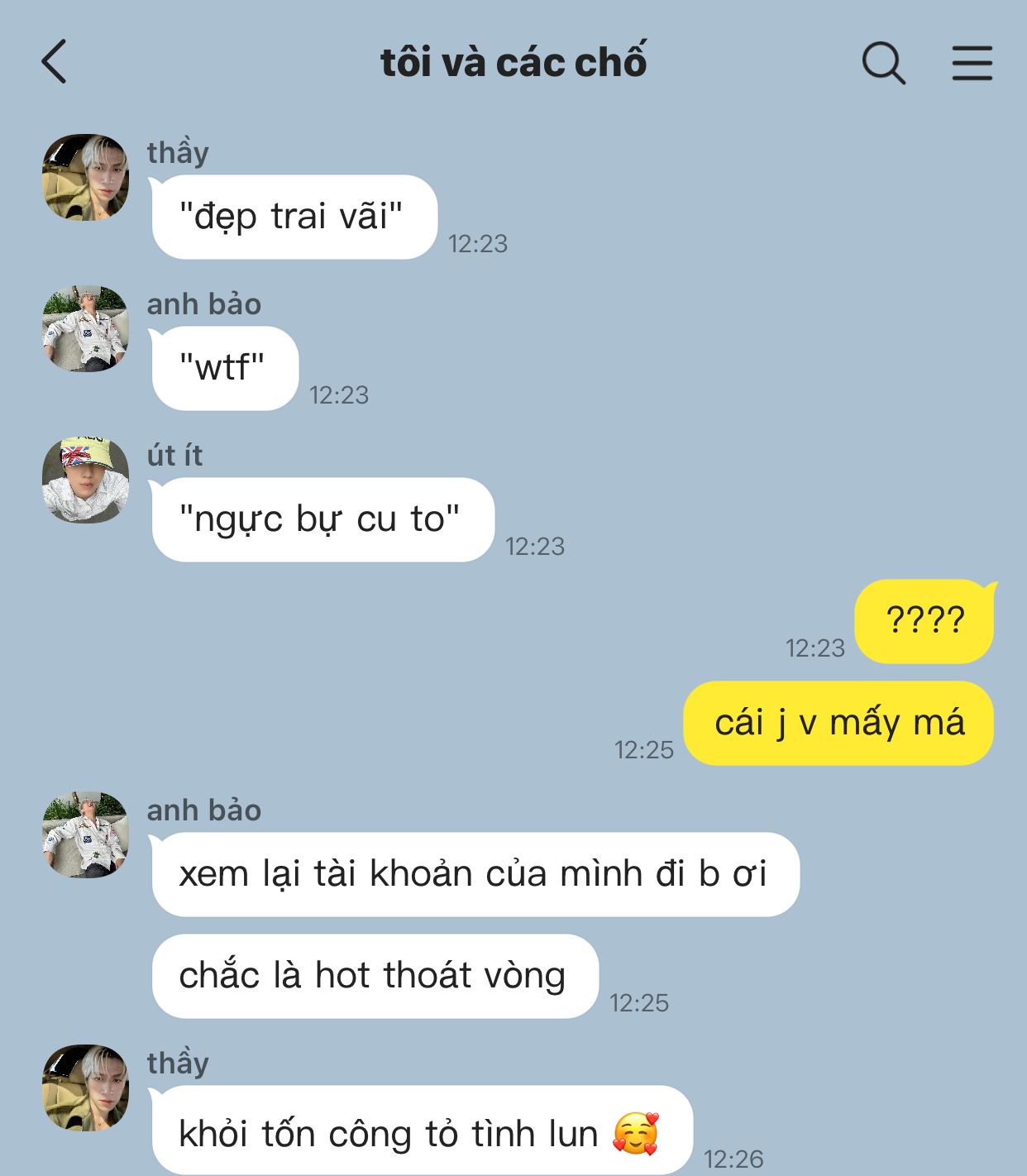Select the "chắc là hot thoát vòng" message

tap(375, 976)
